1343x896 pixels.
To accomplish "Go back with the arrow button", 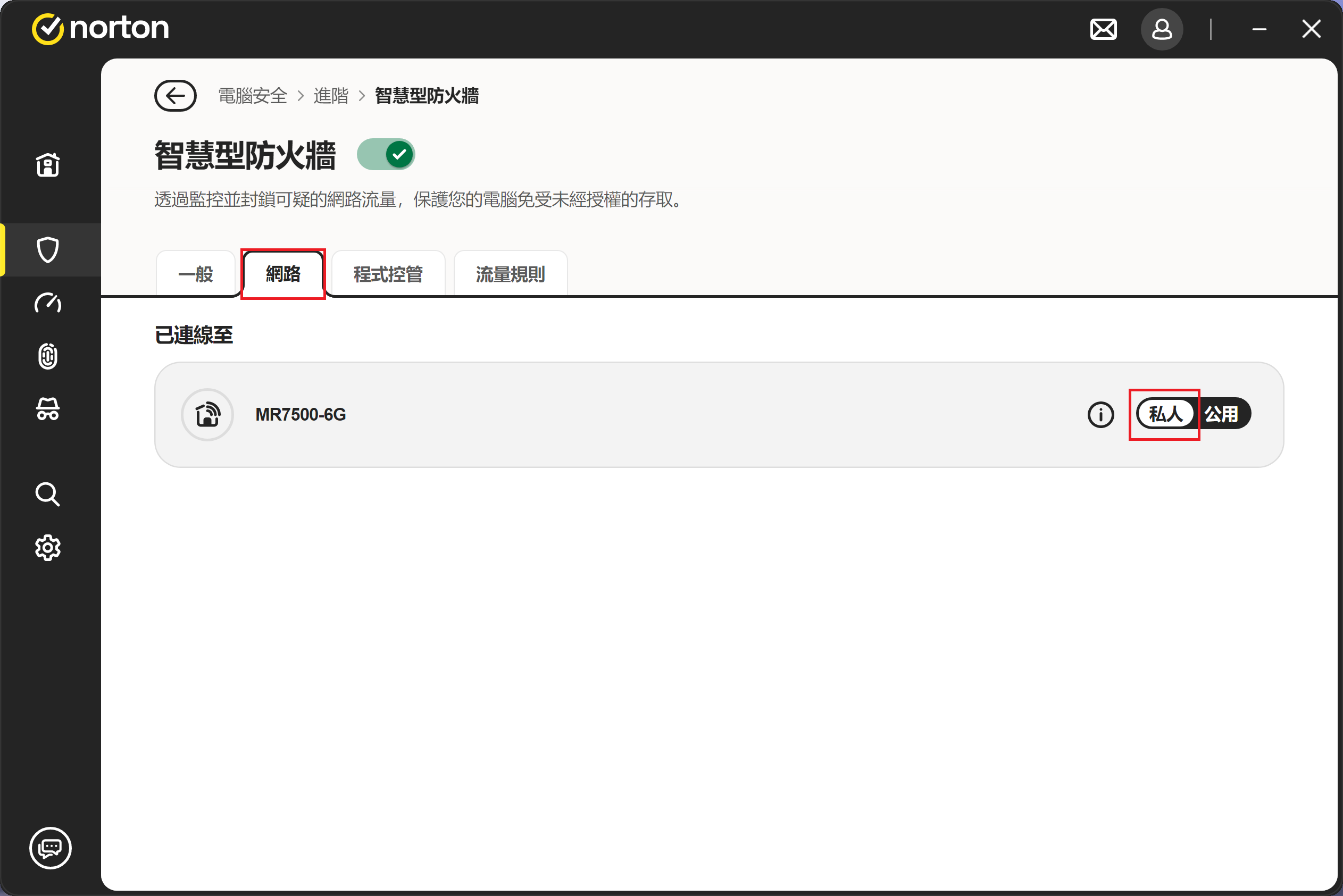I will tap(176, 95).
